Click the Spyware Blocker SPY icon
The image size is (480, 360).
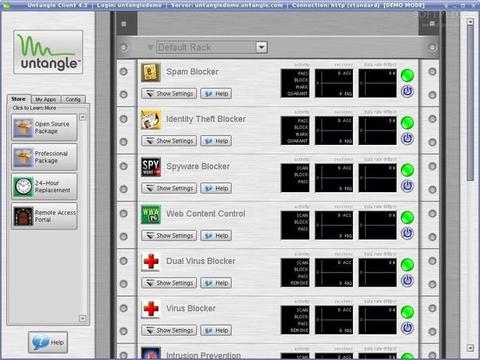pos(151,167)
